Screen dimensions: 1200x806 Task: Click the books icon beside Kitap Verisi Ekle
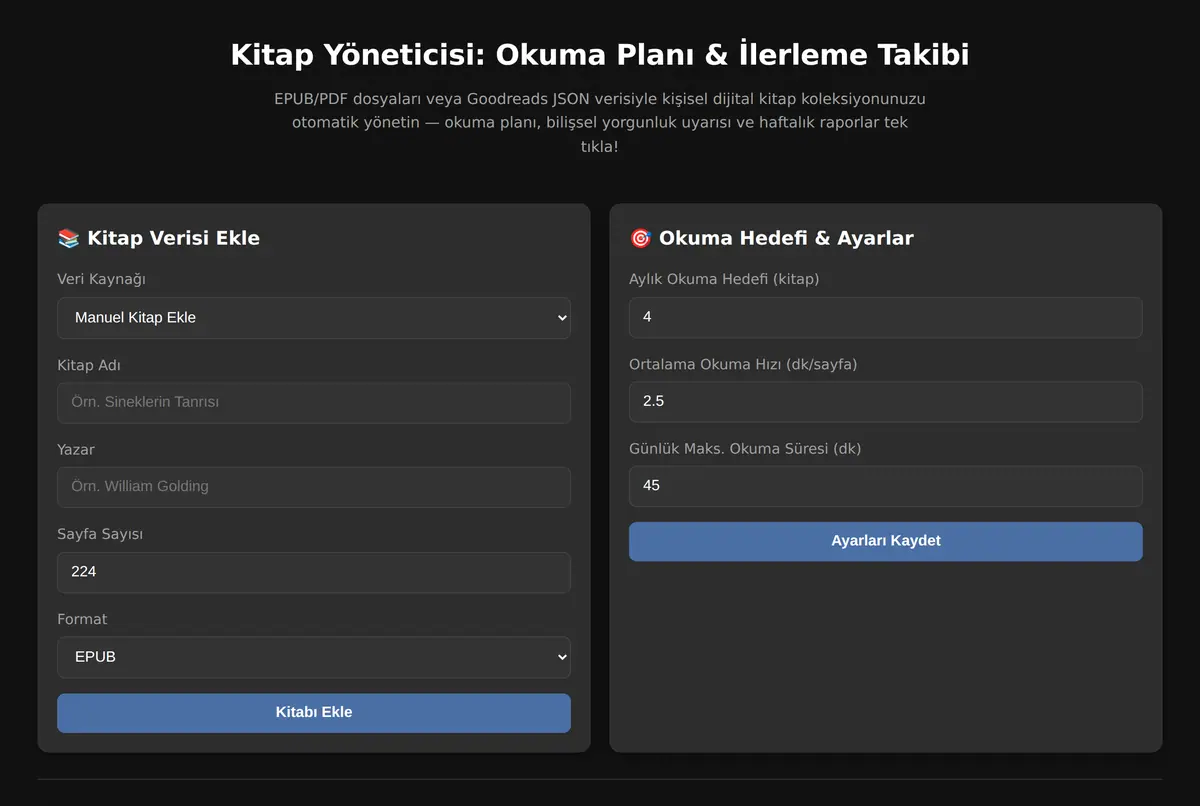point(69,238)
